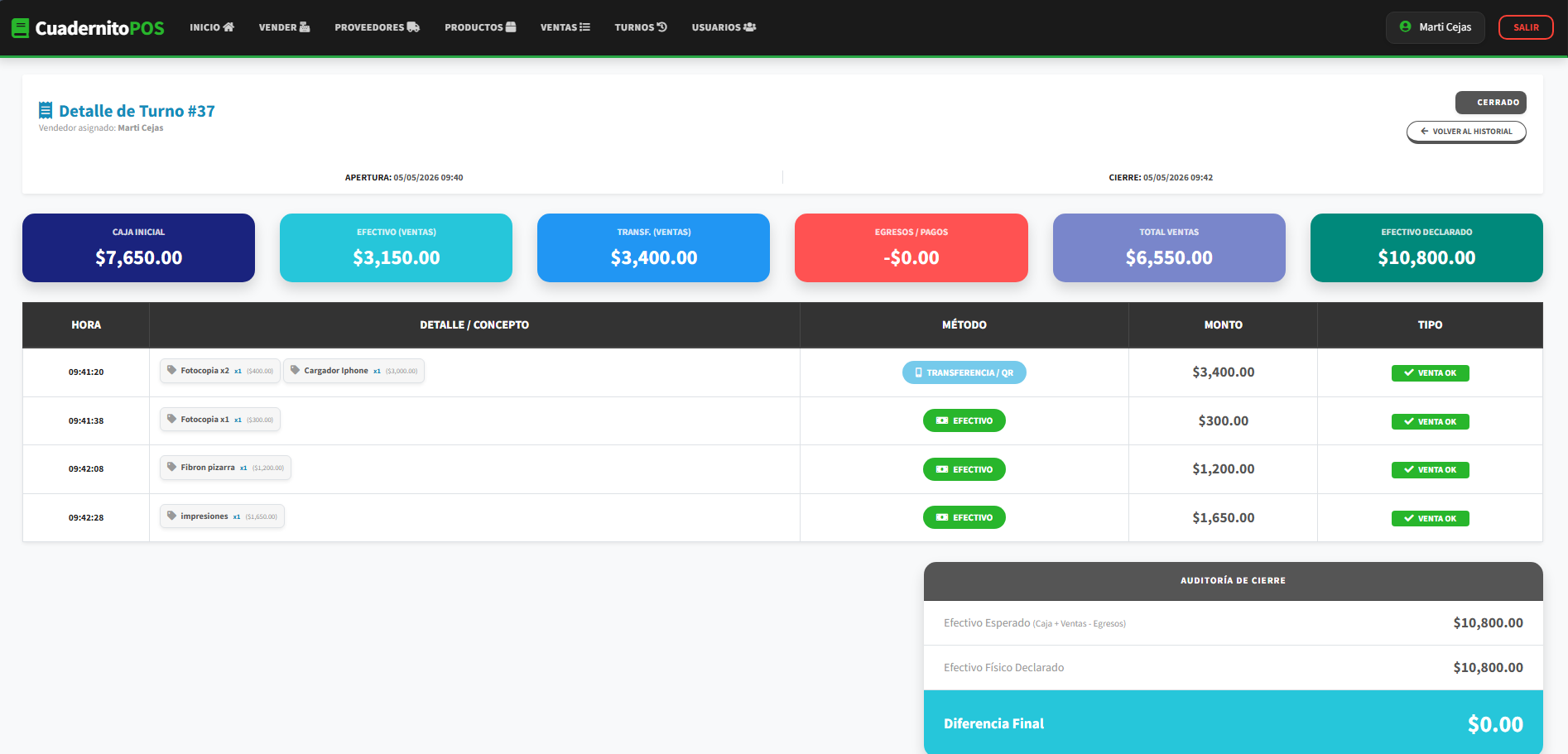
Task: Click the cash register icon by VENDER
Action: 305,26
